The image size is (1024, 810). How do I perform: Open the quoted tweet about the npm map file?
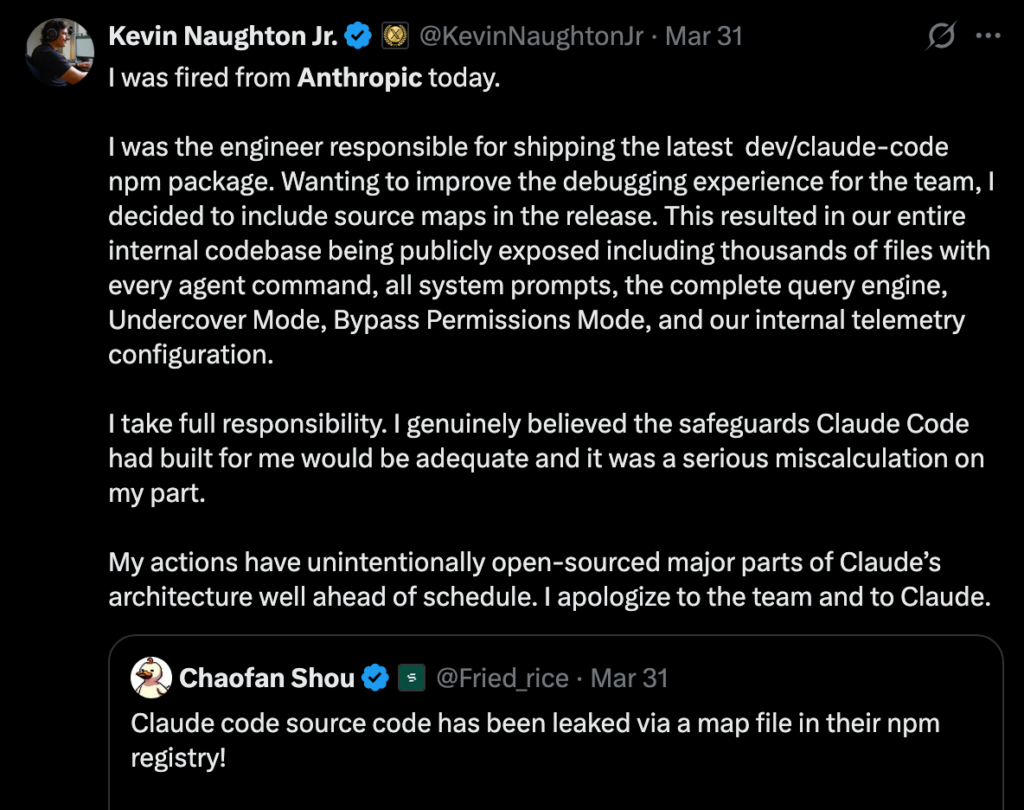tap(535, 739)
